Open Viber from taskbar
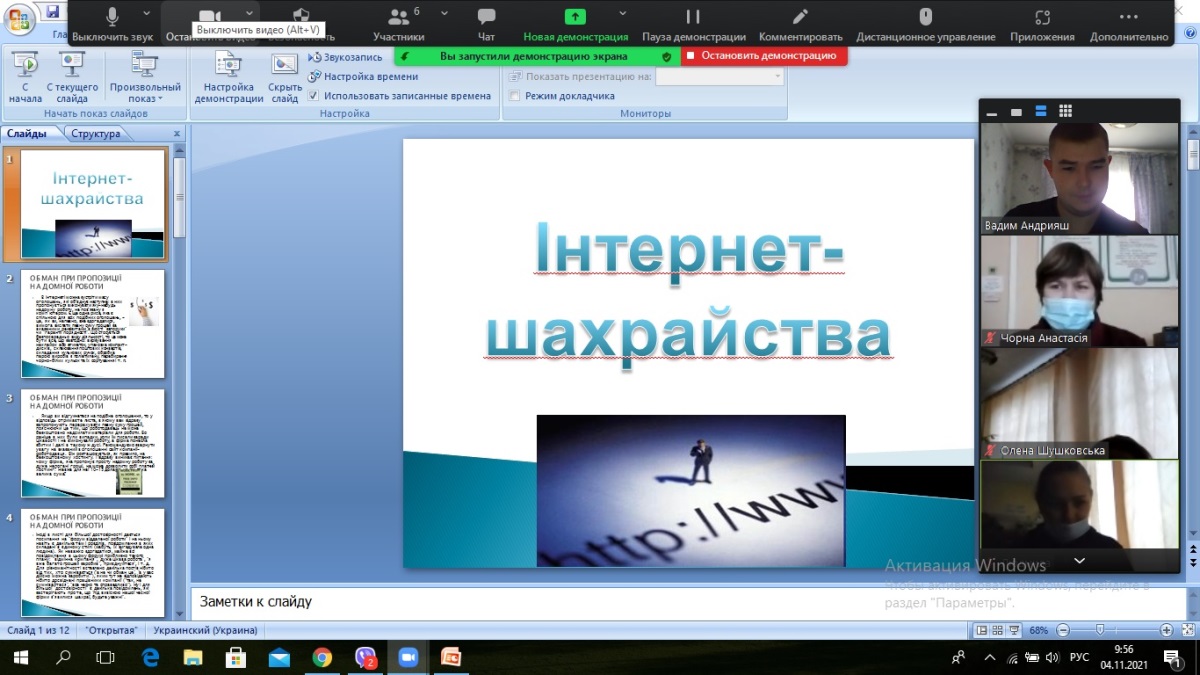 [x=365, y=657]
